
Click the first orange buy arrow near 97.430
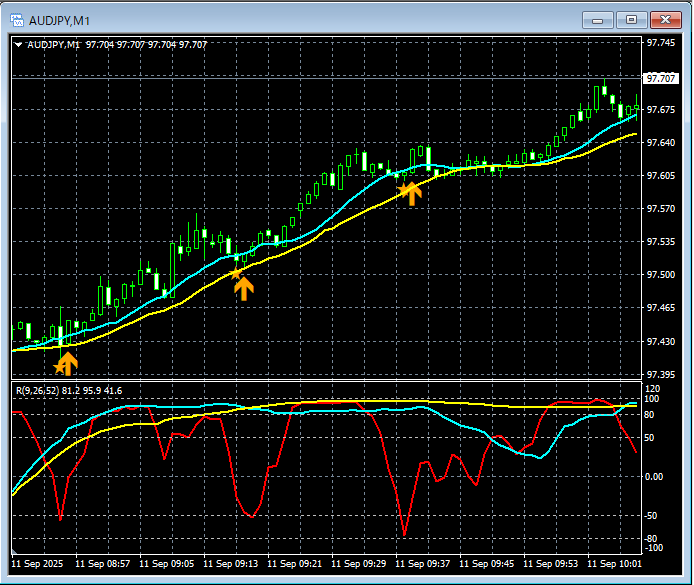[67, 361]
